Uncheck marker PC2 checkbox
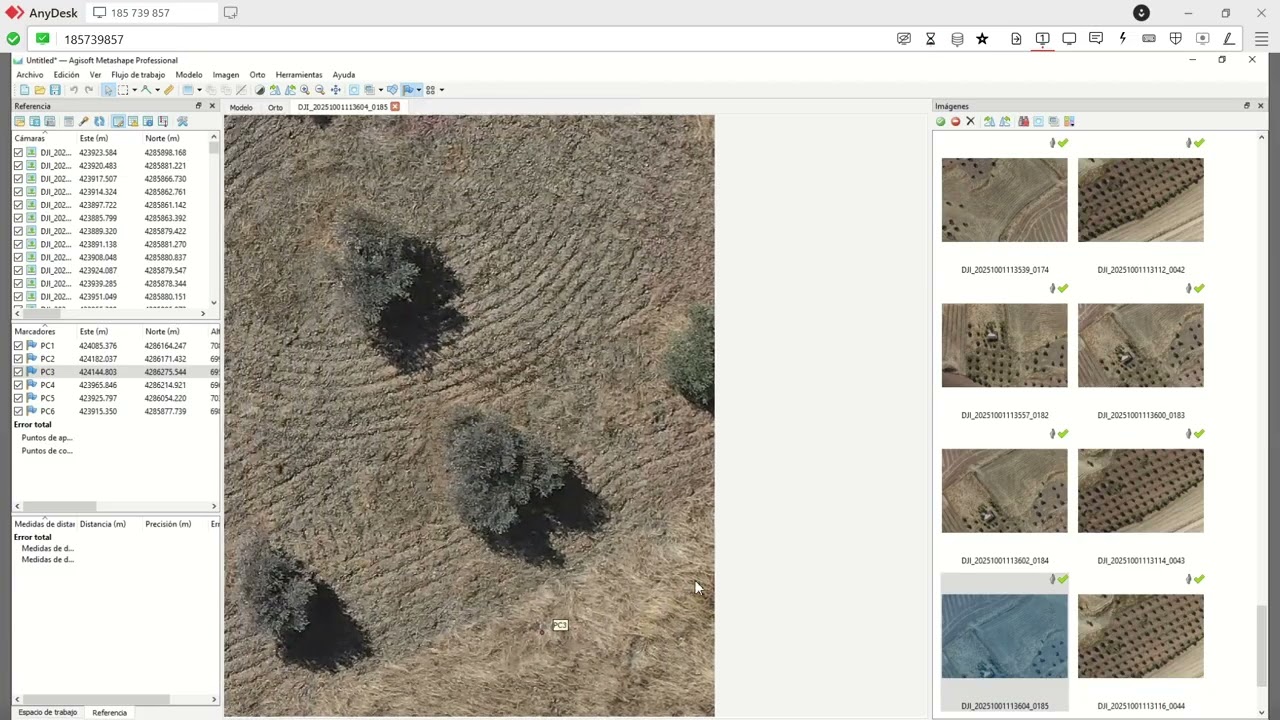The height and width of the screenshot is (720, 1280). coord(18,359)
